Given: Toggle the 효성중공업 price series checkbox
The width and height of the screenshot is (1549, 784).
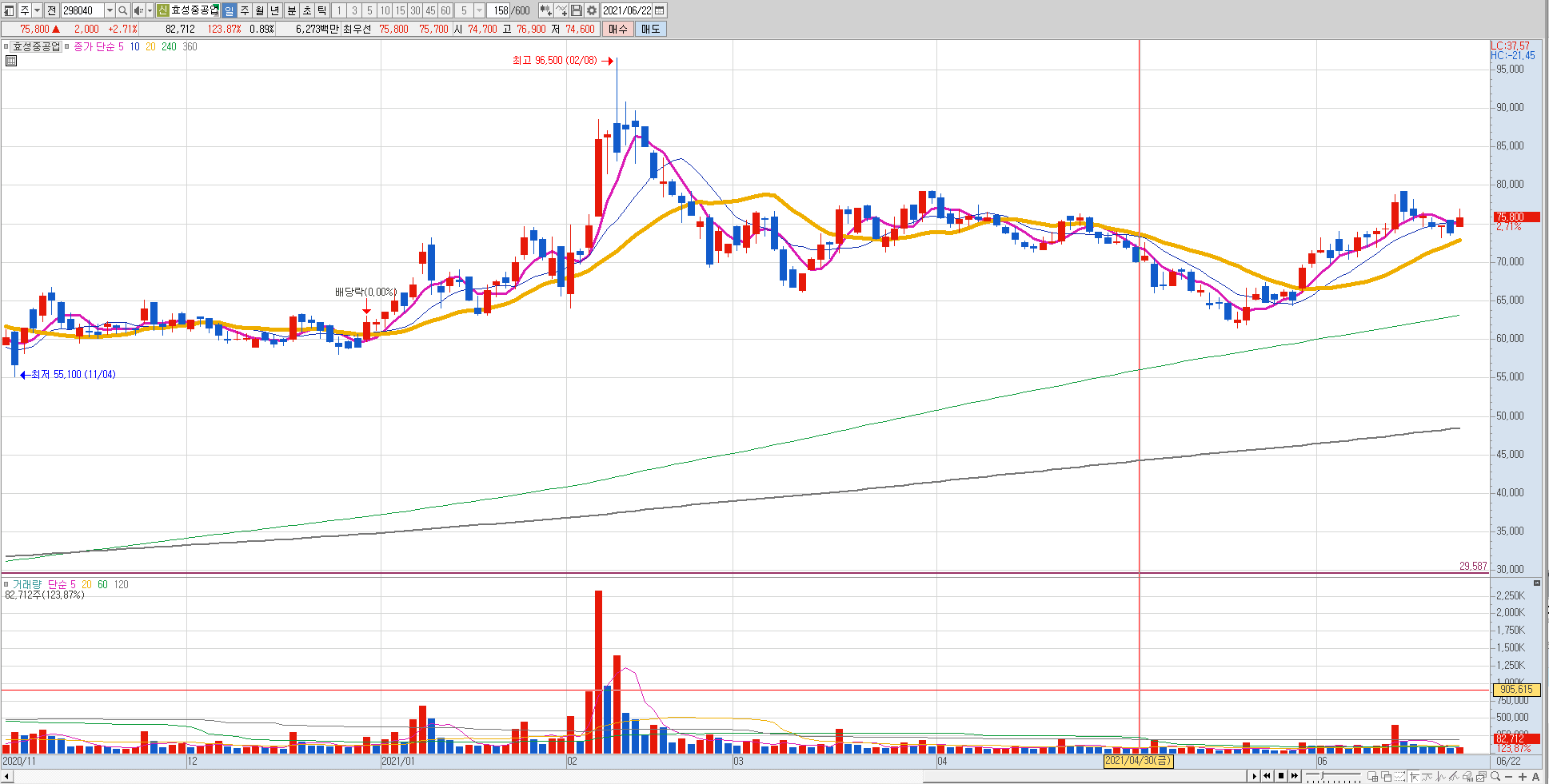Looking at the screenshot, I should tap(6, 46).
